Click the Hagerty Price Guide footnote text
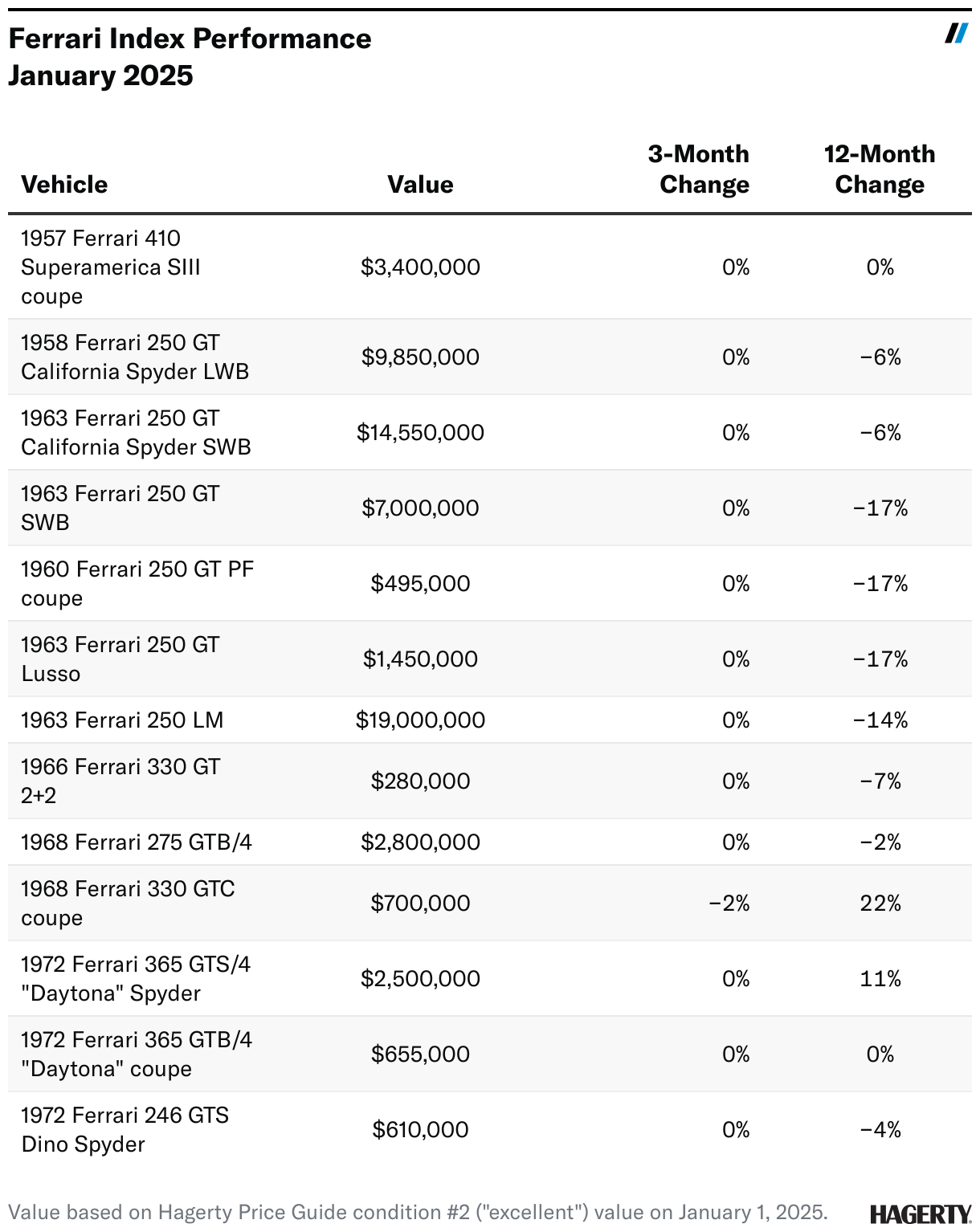 coord(418,1212)
